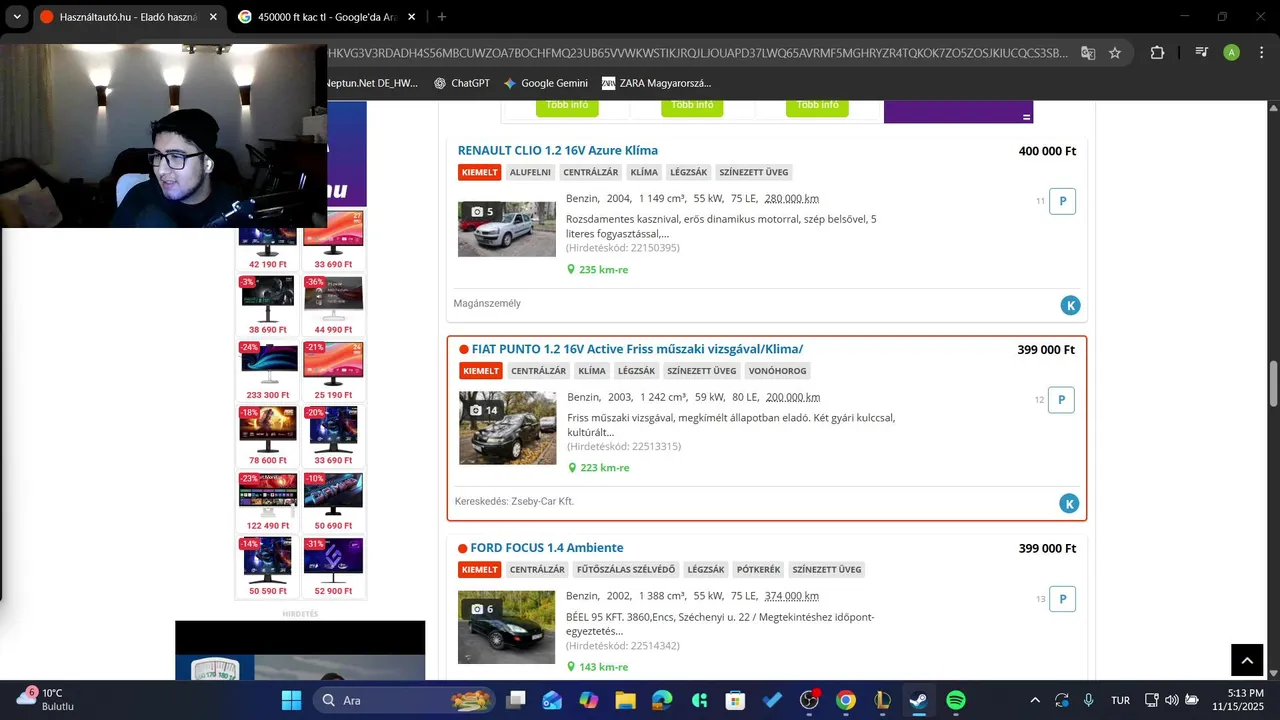
Task: Click the location pin next to 235 km-re
Action: coord(571,270)
